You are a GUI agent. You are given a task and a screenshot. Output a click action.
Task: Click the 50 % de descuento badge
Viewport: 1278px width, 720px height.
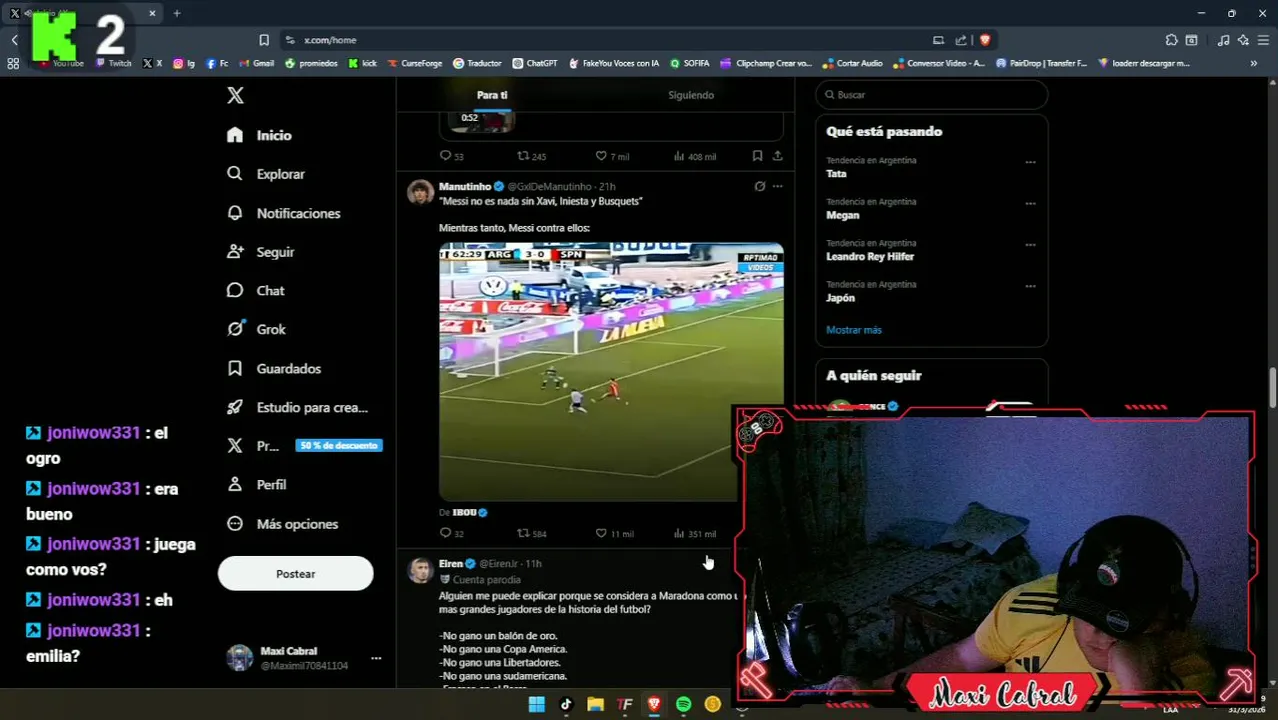(339, 446)
